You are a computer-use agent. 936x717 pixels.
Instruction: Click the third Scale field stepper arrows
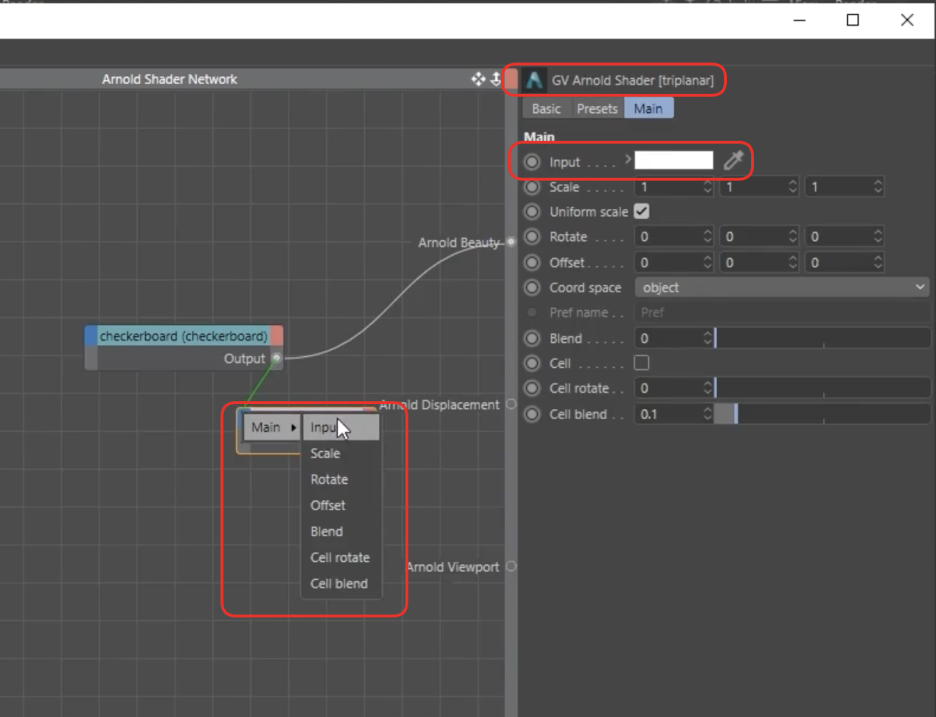pos(878,187)
